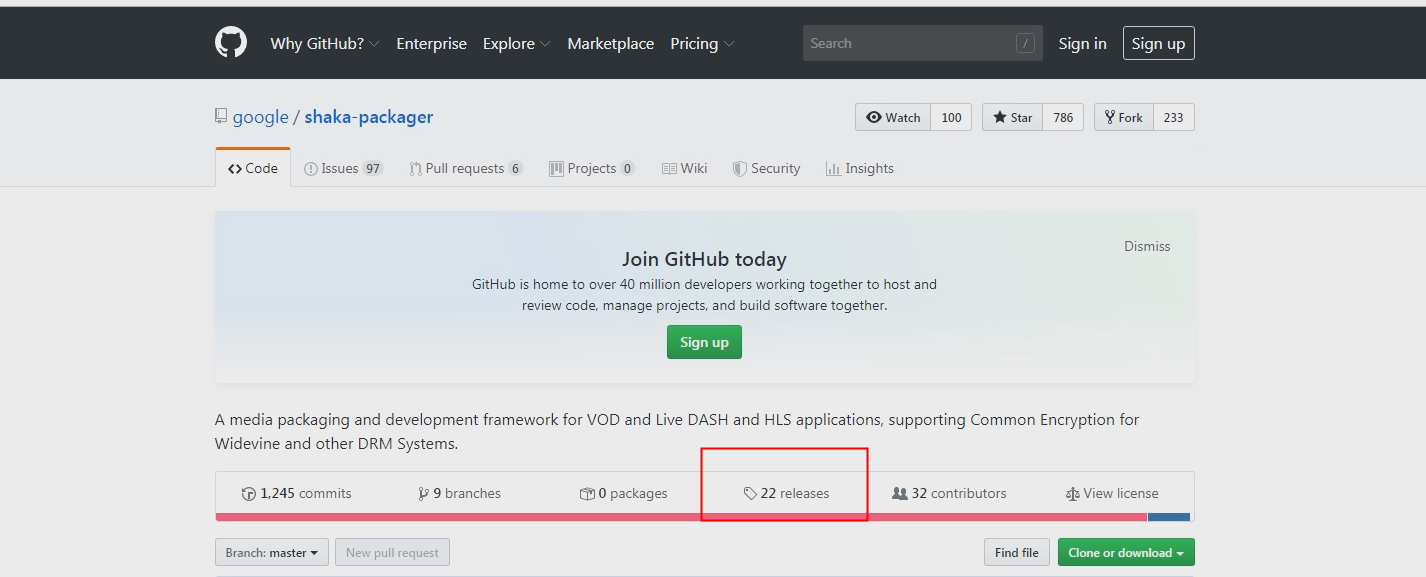1426x577 pixels.
Task: Open the Enterprise page
Action: (431, 44)
